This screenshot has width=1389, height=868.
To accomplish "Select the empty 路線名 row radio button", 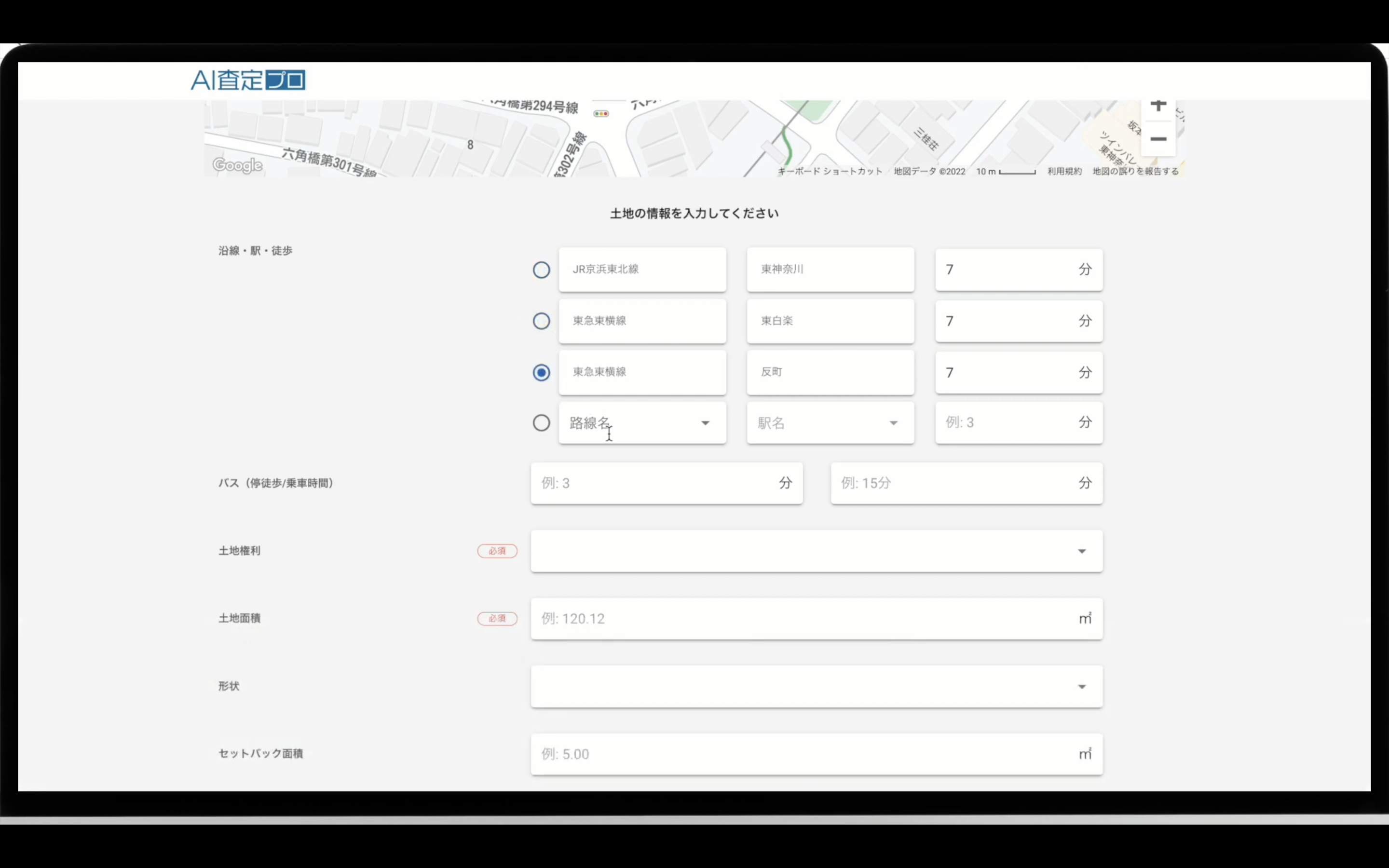I will [x=541, y=423].
